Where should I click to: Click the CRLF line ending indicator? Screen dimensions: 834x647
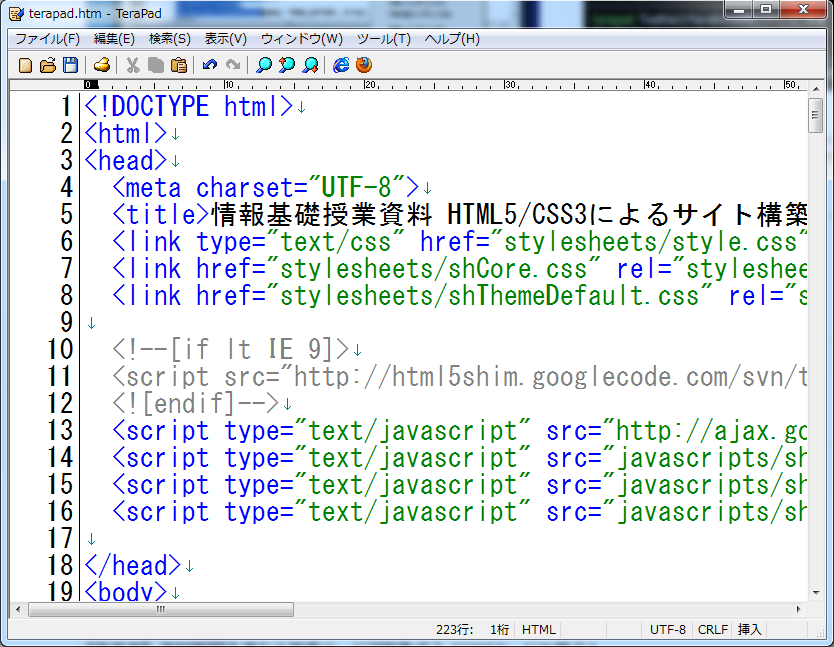pos(712,630)
